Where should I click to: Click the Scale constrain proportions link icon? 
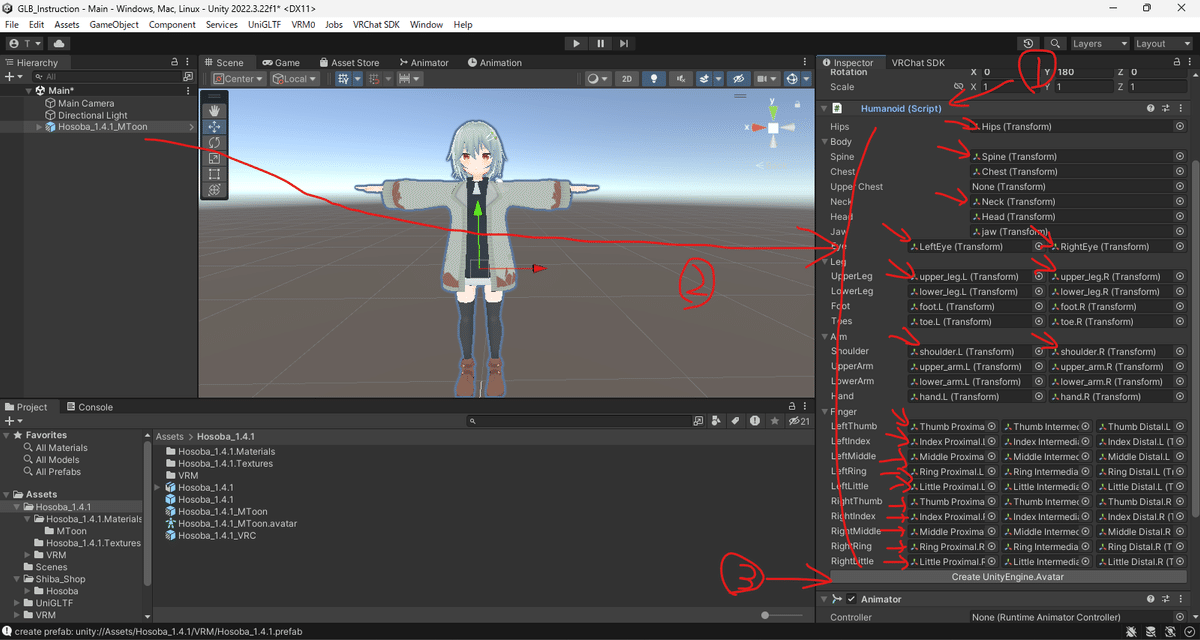click(959, 87)
